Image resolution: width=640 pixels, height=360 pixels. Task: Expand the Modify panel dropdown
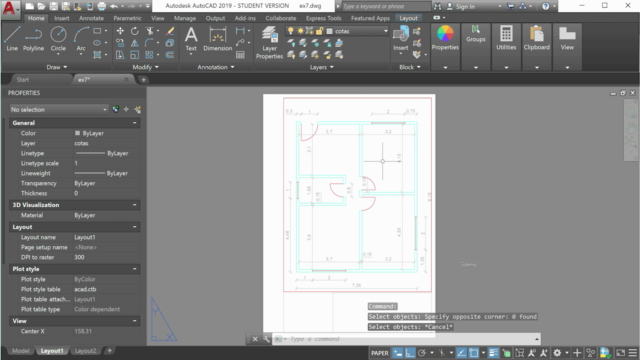[x=146, y=67]
